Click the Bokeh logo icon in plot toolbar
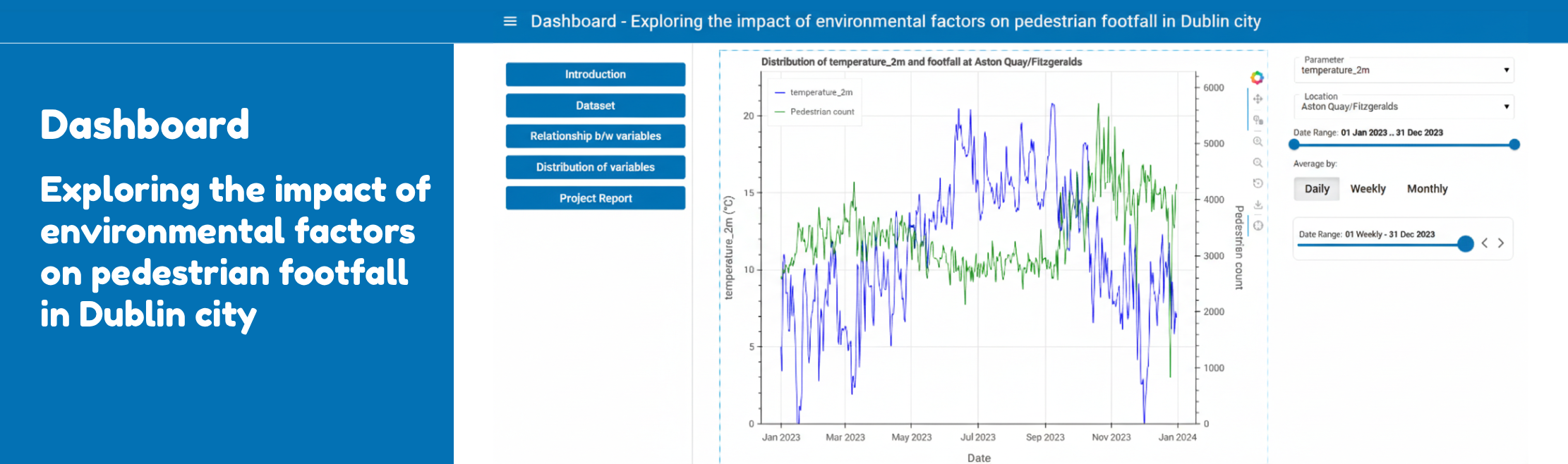 point(1257,78)
